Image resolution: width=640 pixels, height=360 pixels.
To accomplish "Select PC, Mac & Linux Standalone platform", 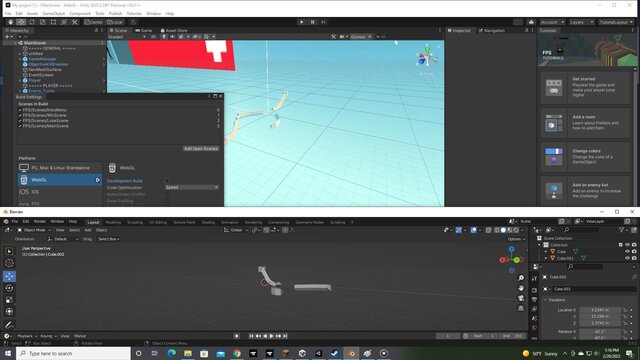I will [x=60, y=168].
